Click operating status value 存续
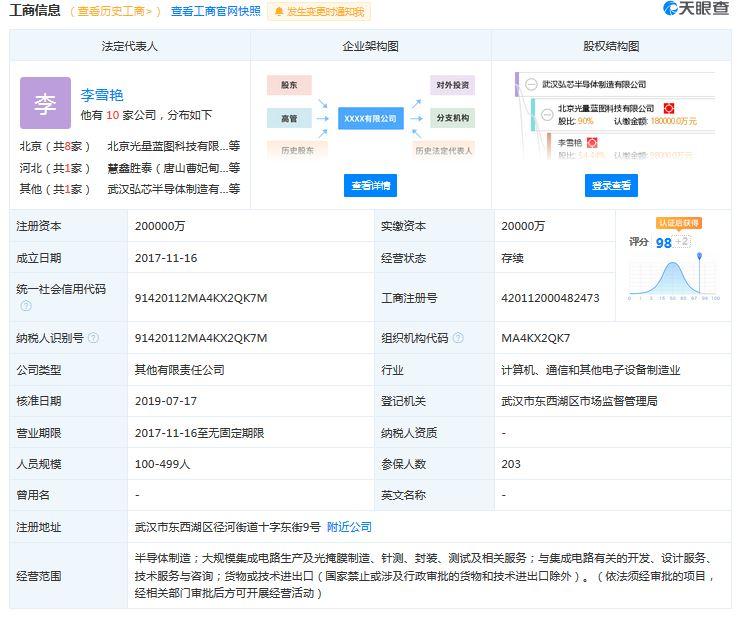739x617 pixels. pyautogui.click(x=512, y=258)
